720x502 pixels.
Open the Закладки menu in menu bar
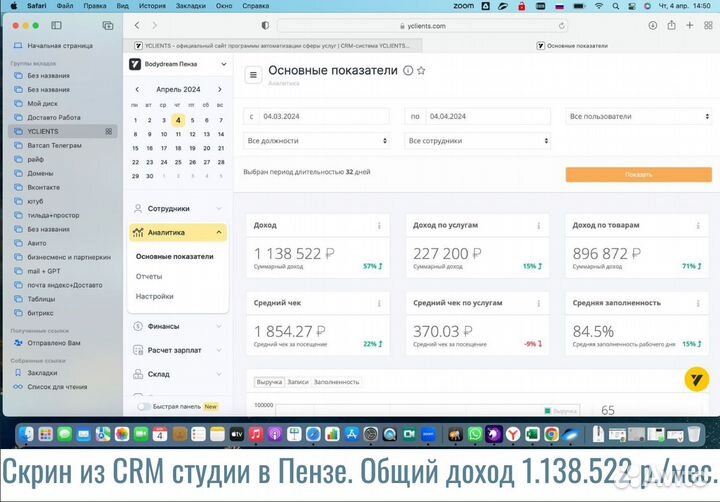pos(191,6)
